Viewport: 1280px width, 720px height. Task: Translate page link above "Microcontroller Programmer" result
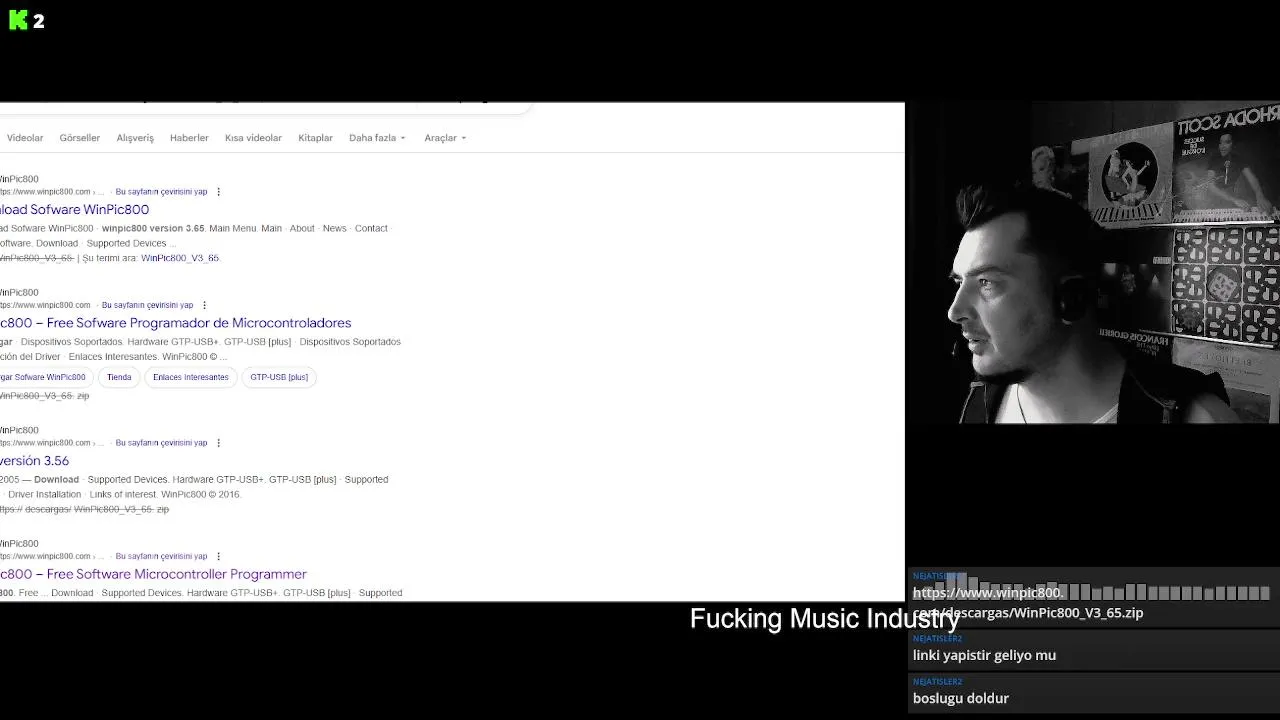point(161,556)
